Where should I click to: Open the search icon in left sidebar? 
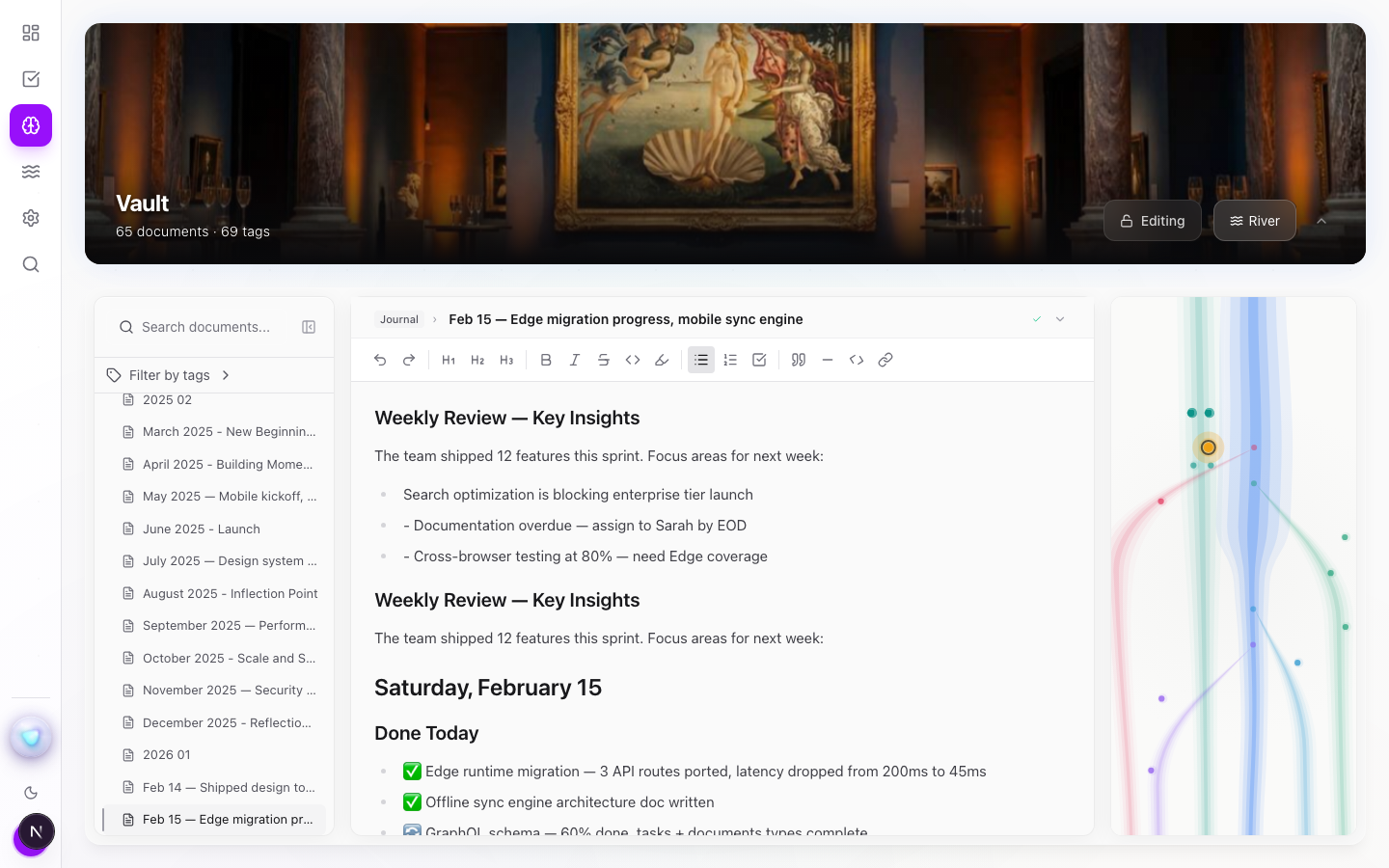coord(31,264)
